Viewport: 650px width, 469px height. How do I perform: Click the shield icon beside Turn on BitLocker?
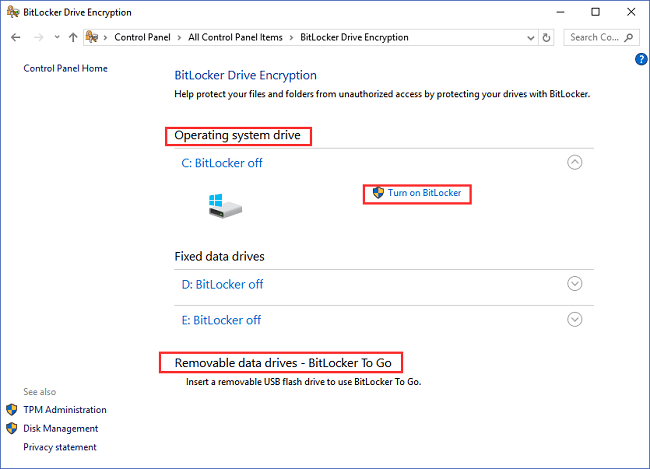click(x=378, y=193)
